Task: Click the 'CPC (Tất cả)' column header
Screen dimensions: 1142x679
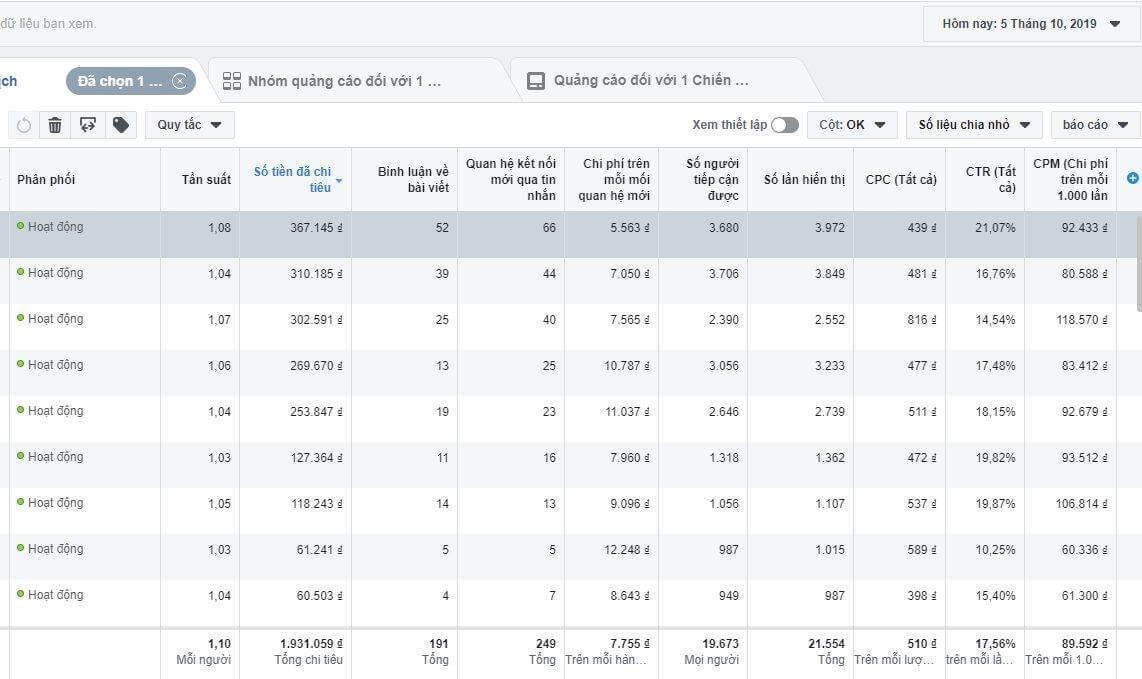Action: click(x=901, y=179)
